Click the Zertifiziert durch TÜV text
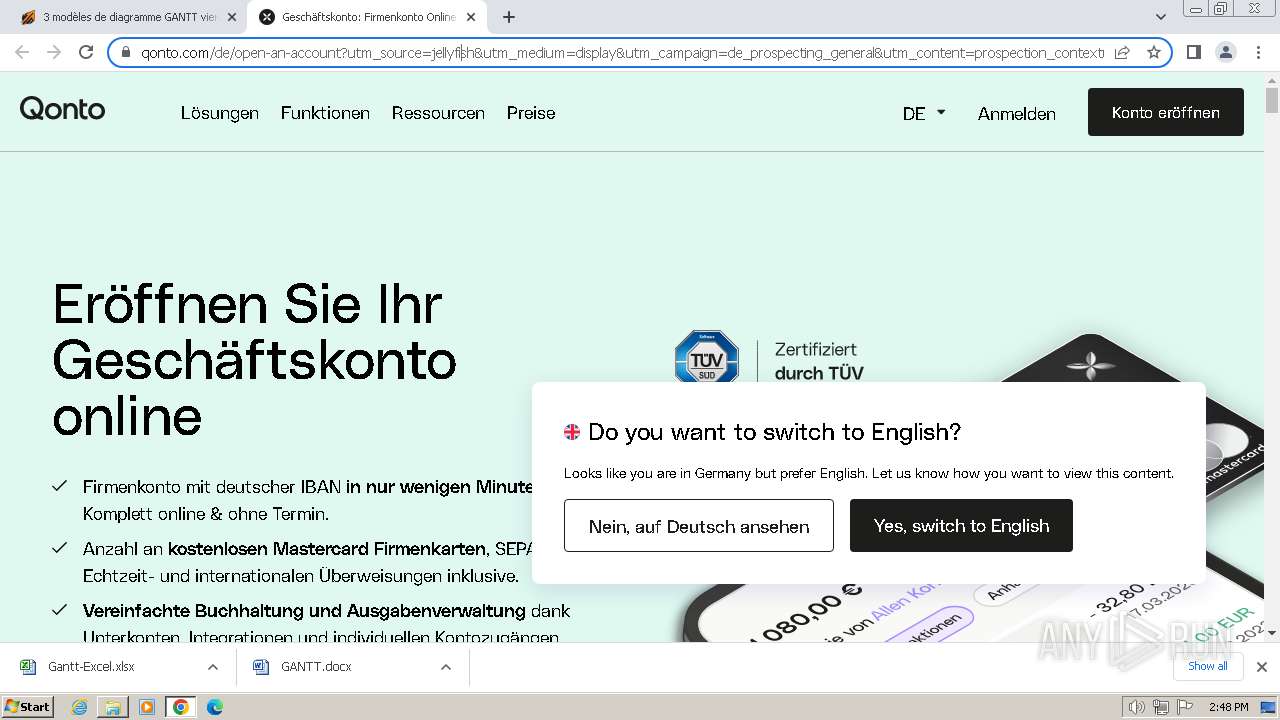This screenshot has width=1280, height=720. [x=818, y=361]
